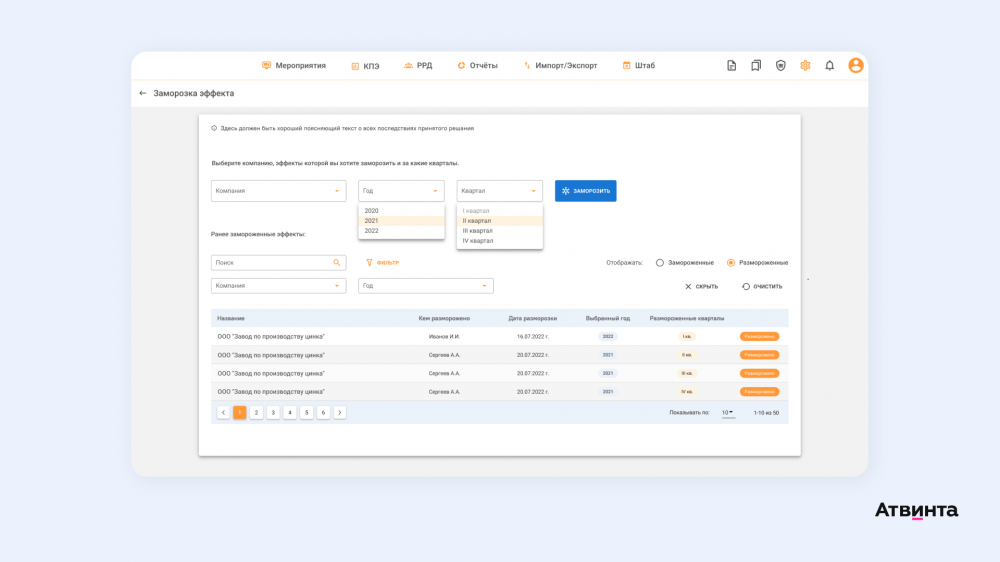Click the Дата разморозки column header
Viewport: 1000px width, 562px height.
(533, 318)
